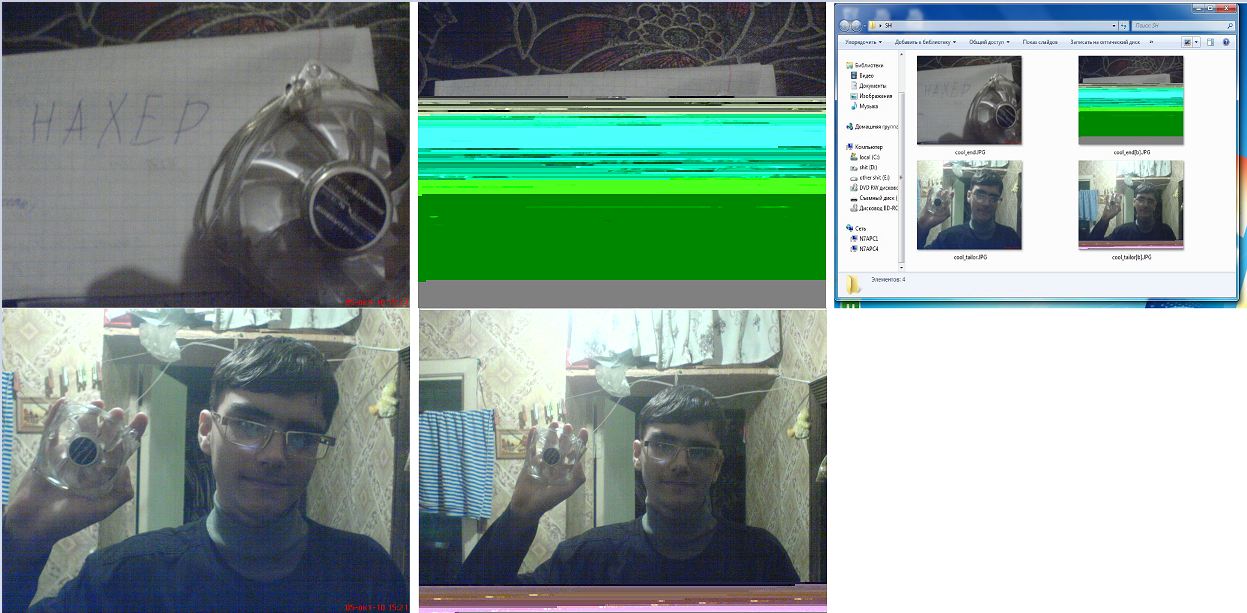1247x613 pixels.
Task: Open the Съемный диск removable drive
Action: coord(875,197)
